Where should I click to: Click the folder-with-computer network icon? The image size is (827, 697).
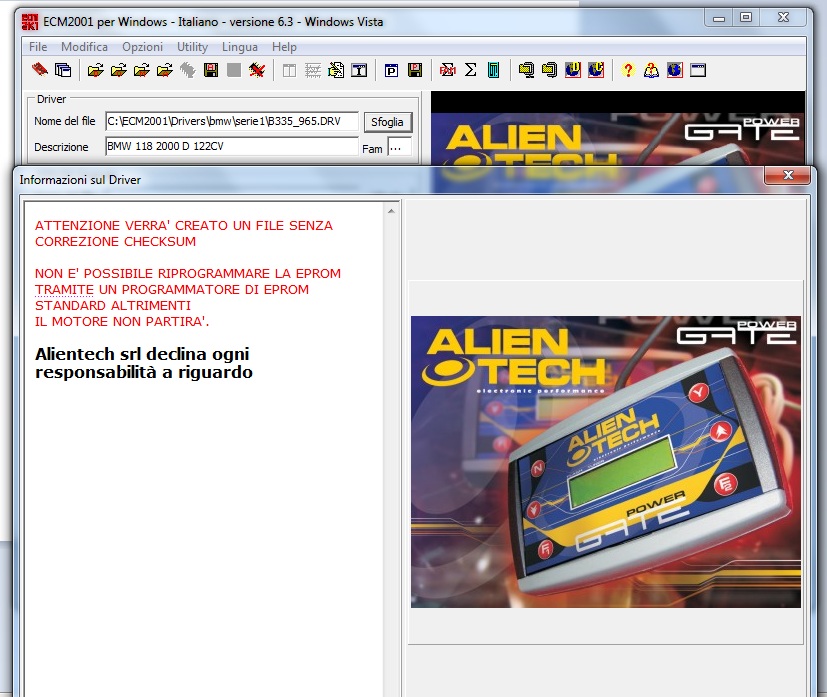(x=526, y=70)
